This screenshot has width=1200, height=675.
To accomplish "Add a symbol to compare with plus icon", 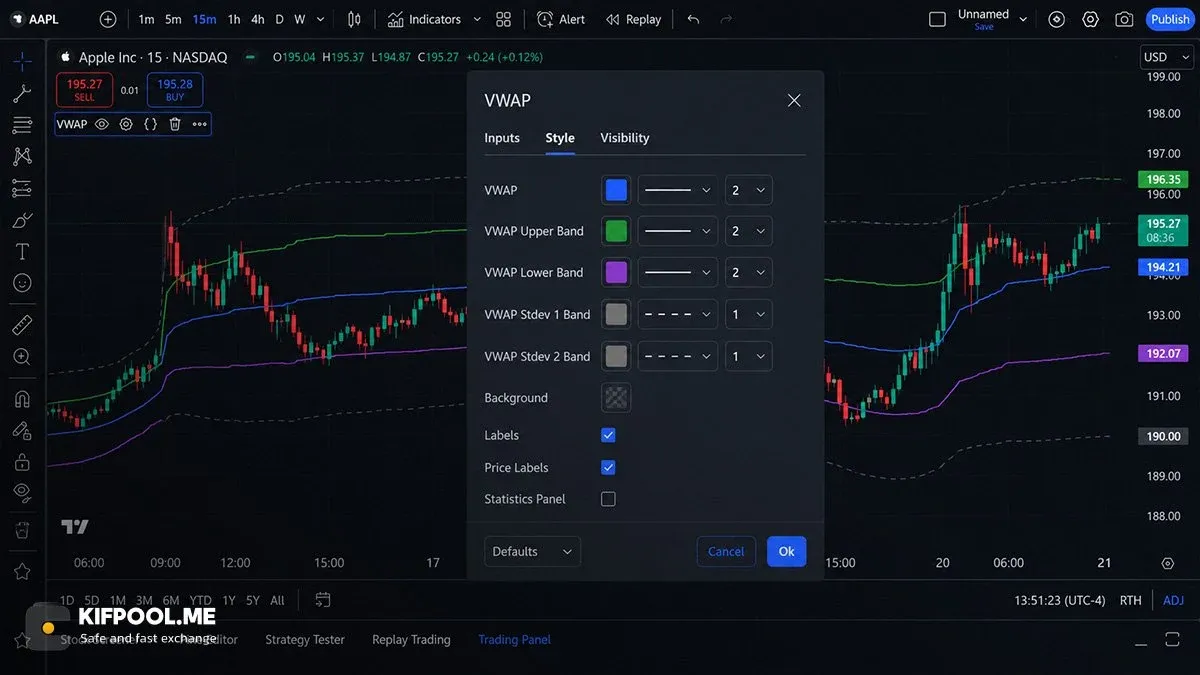I will tap(108, 19).
